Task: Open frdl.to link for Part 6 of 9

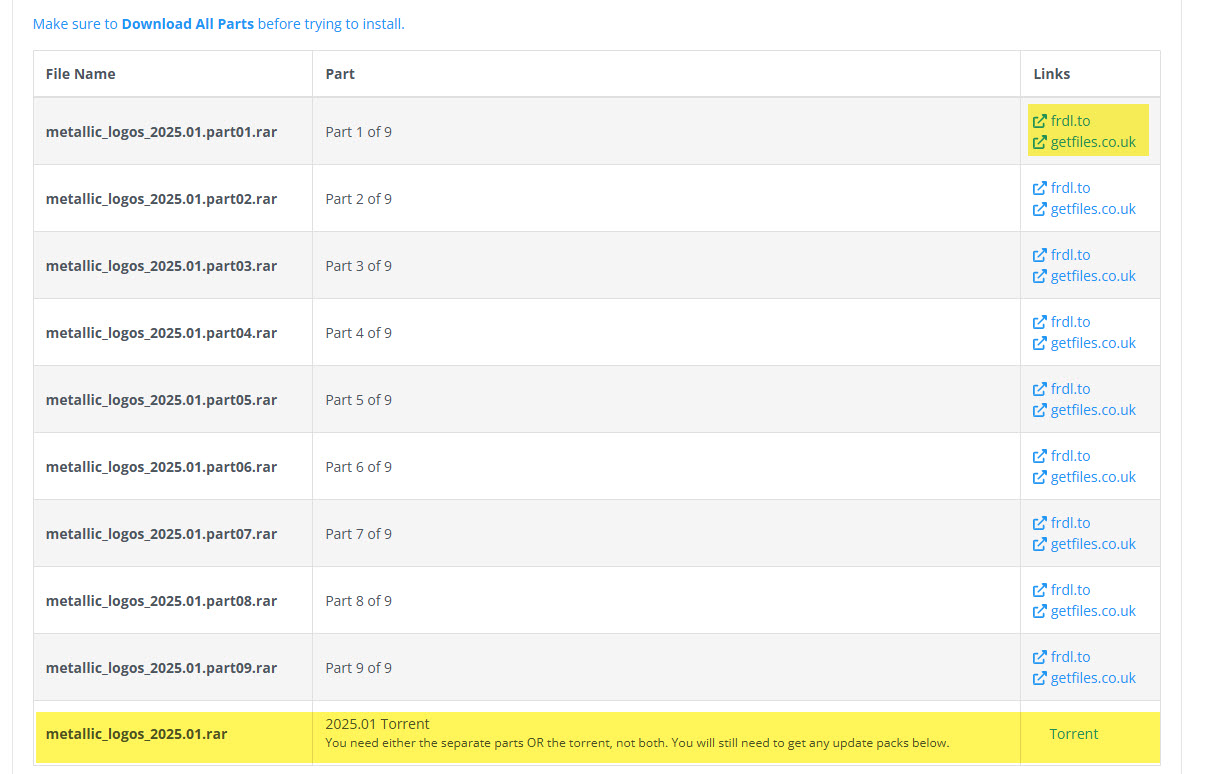Action: (x=1070, y=456)
